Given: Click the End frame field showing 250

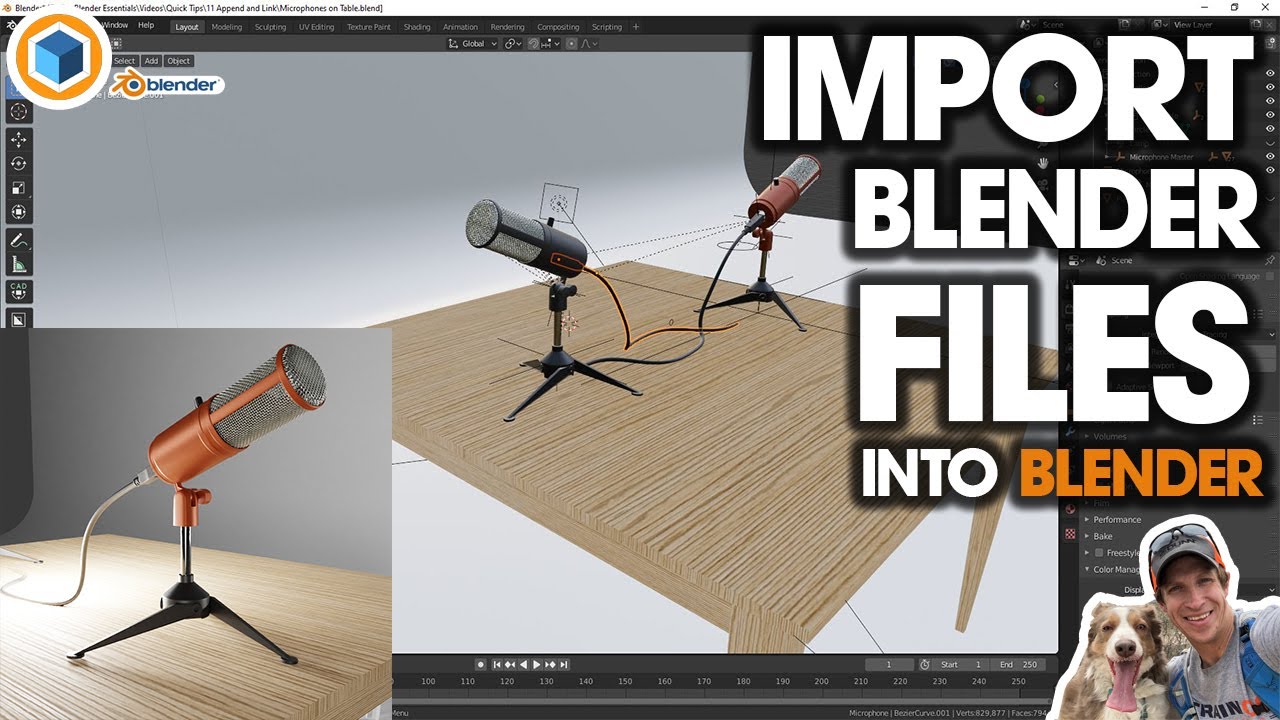Looking at the screenshot, I should 1019,664.
